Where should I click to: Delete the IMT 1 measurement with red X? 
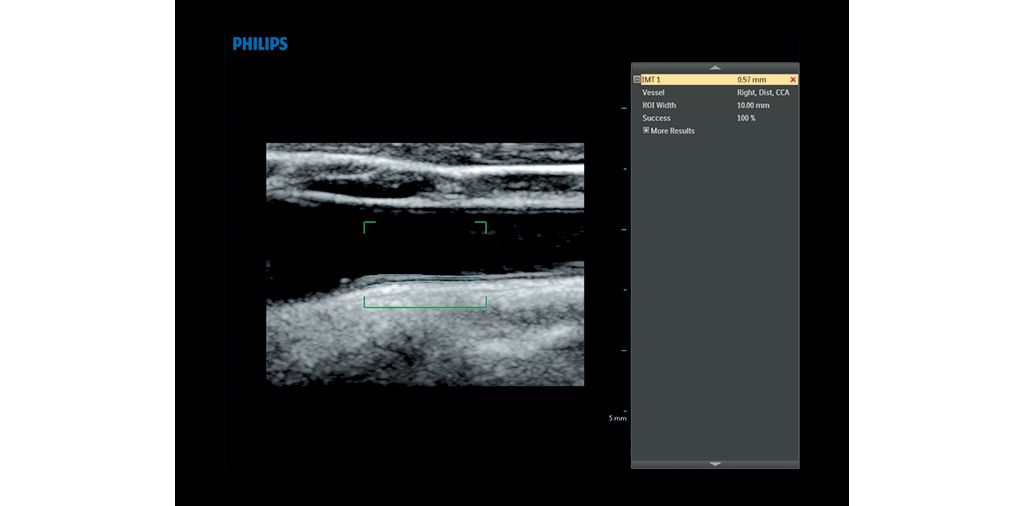[x=793, y=79]
